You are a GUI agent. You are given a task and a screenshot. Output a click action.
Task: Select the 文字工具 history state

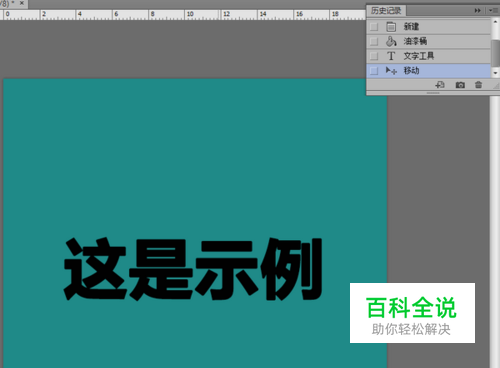point(429,56)
